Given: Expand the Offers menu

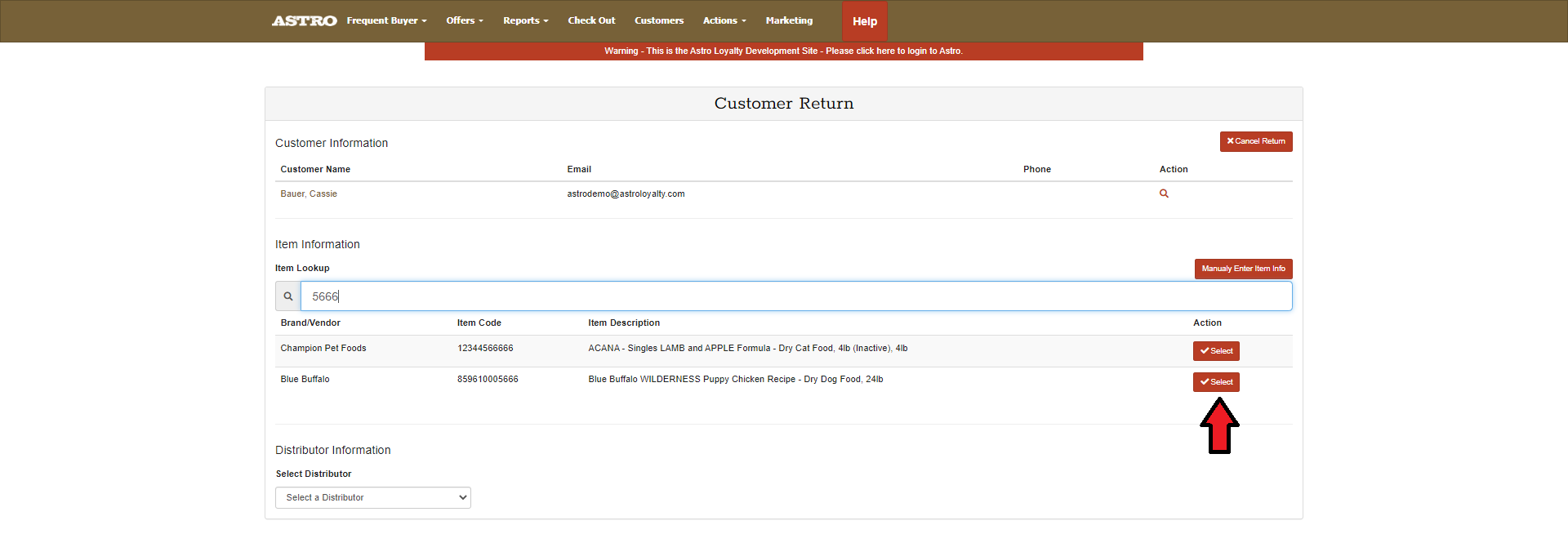Looking at the screenshot, I should click(x=465, y=21).
